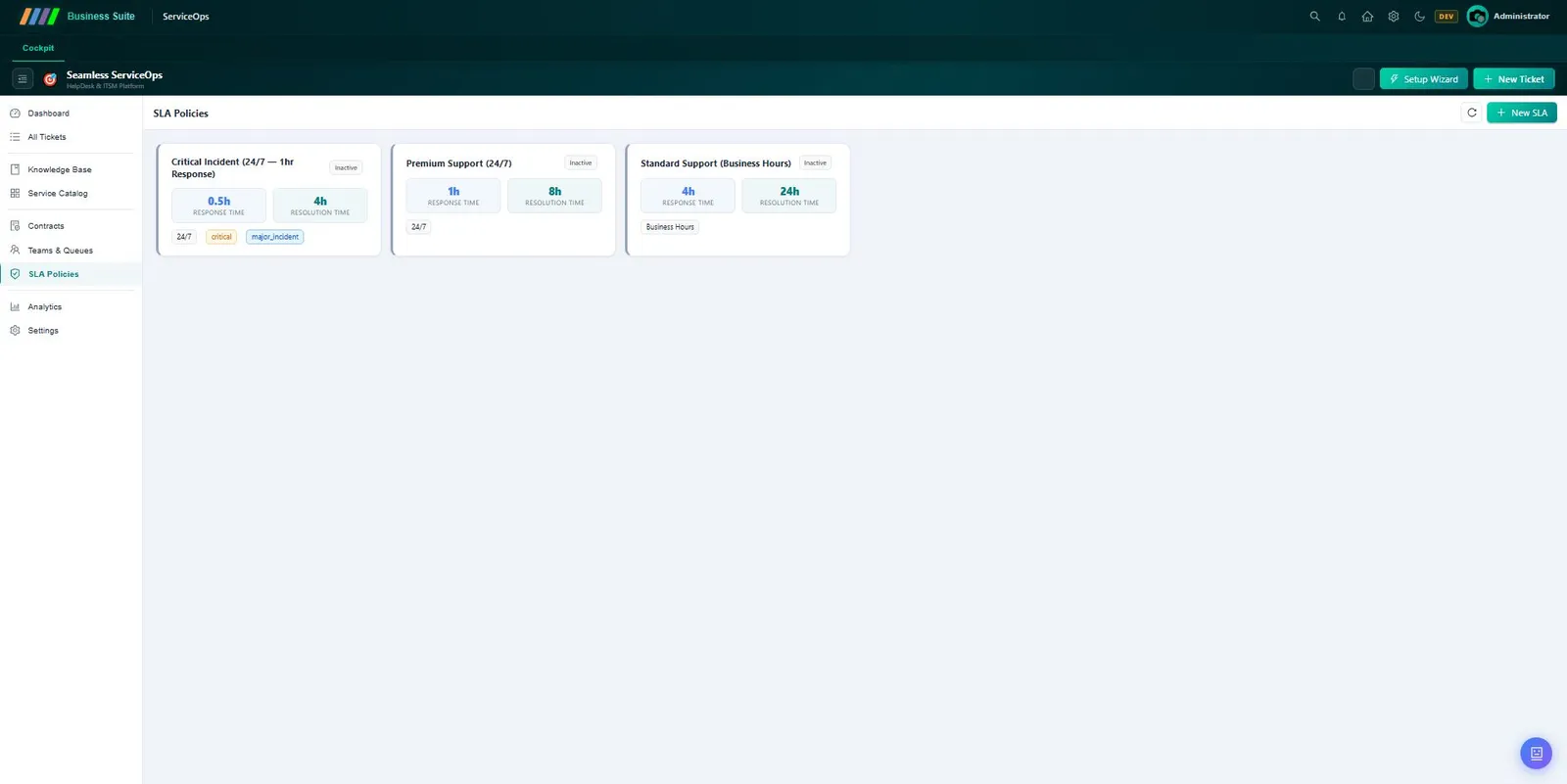This screenshot has width=1567, height=784.
Task: Click the DEV environment badge
Action: (x=1447, y=17)
